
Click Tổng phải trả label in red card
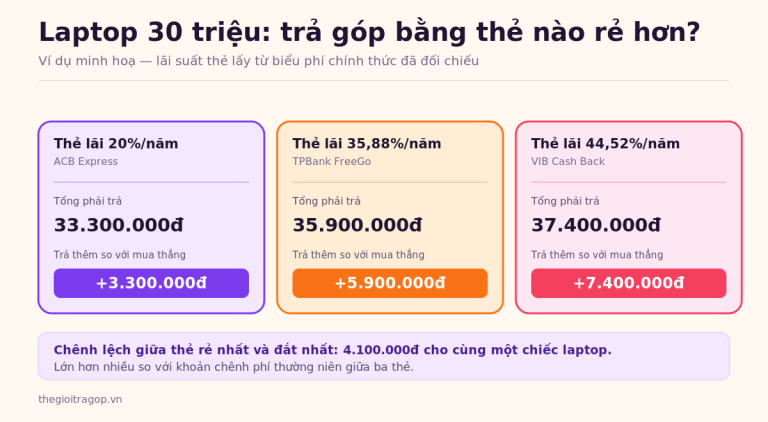[565, 201]
